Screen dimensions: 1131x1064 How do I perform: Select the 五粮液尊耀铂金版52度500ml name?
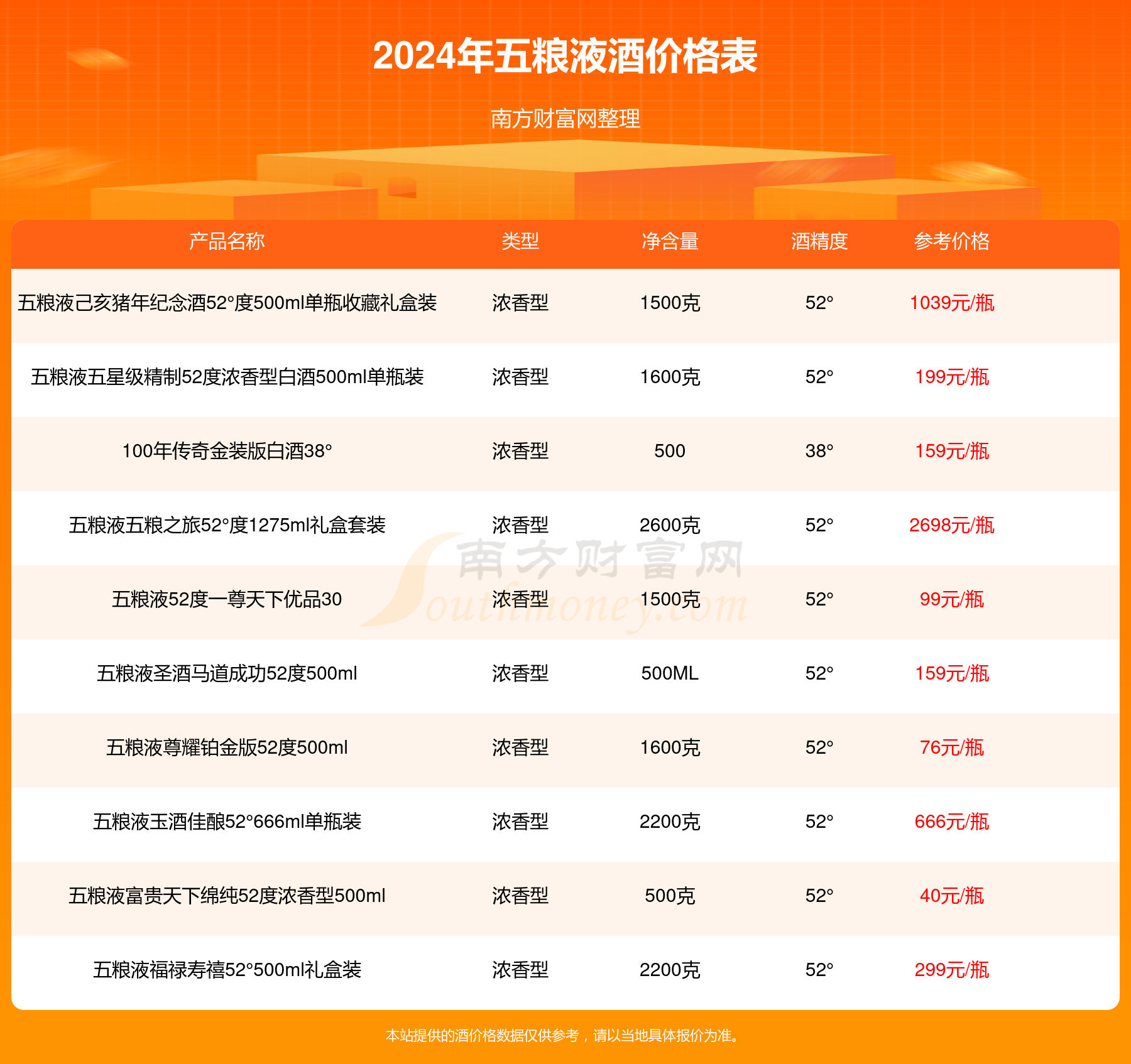tap(227, 747)
